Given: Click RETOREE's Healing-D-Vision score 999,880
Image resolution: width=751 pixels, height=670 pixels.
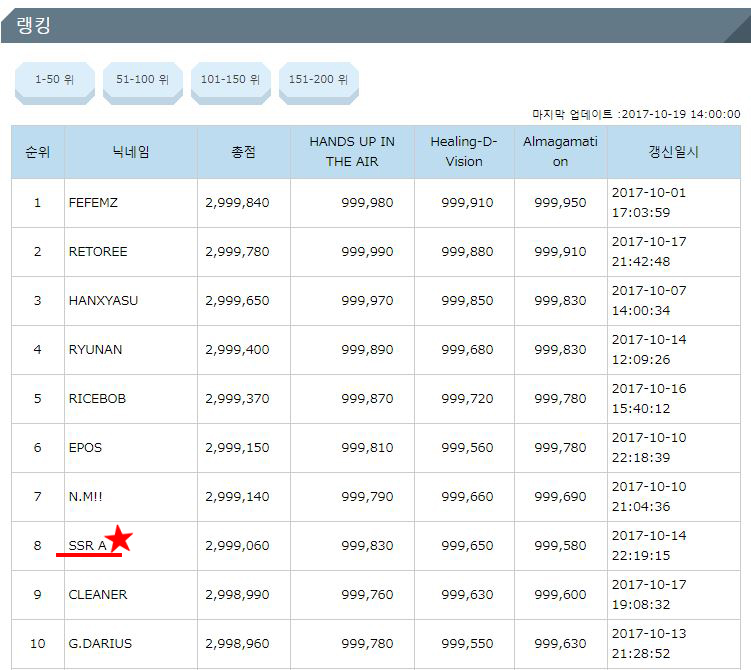Looking at the screenshot, I should (x=467, y=252).
